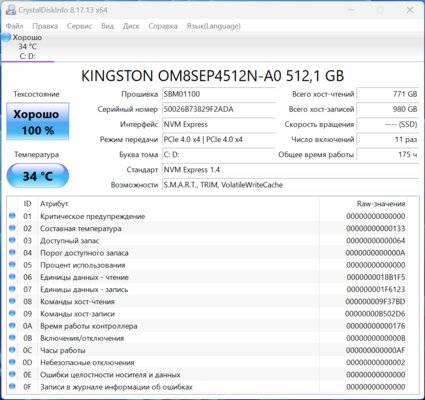Select the C: D: disk tab with blue status orb
This screenshot has height=400, width=425.
pos(27,47)
